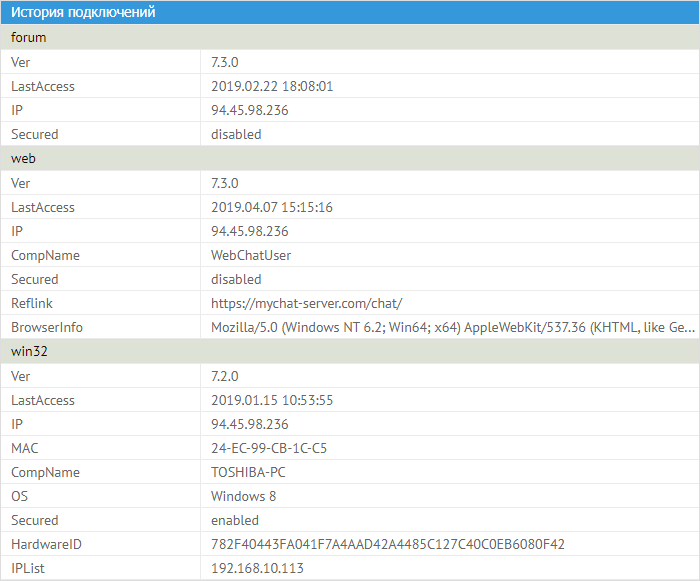Click the HardwareID field label
This screenshot has width=700, height=581.
(46, 544)
